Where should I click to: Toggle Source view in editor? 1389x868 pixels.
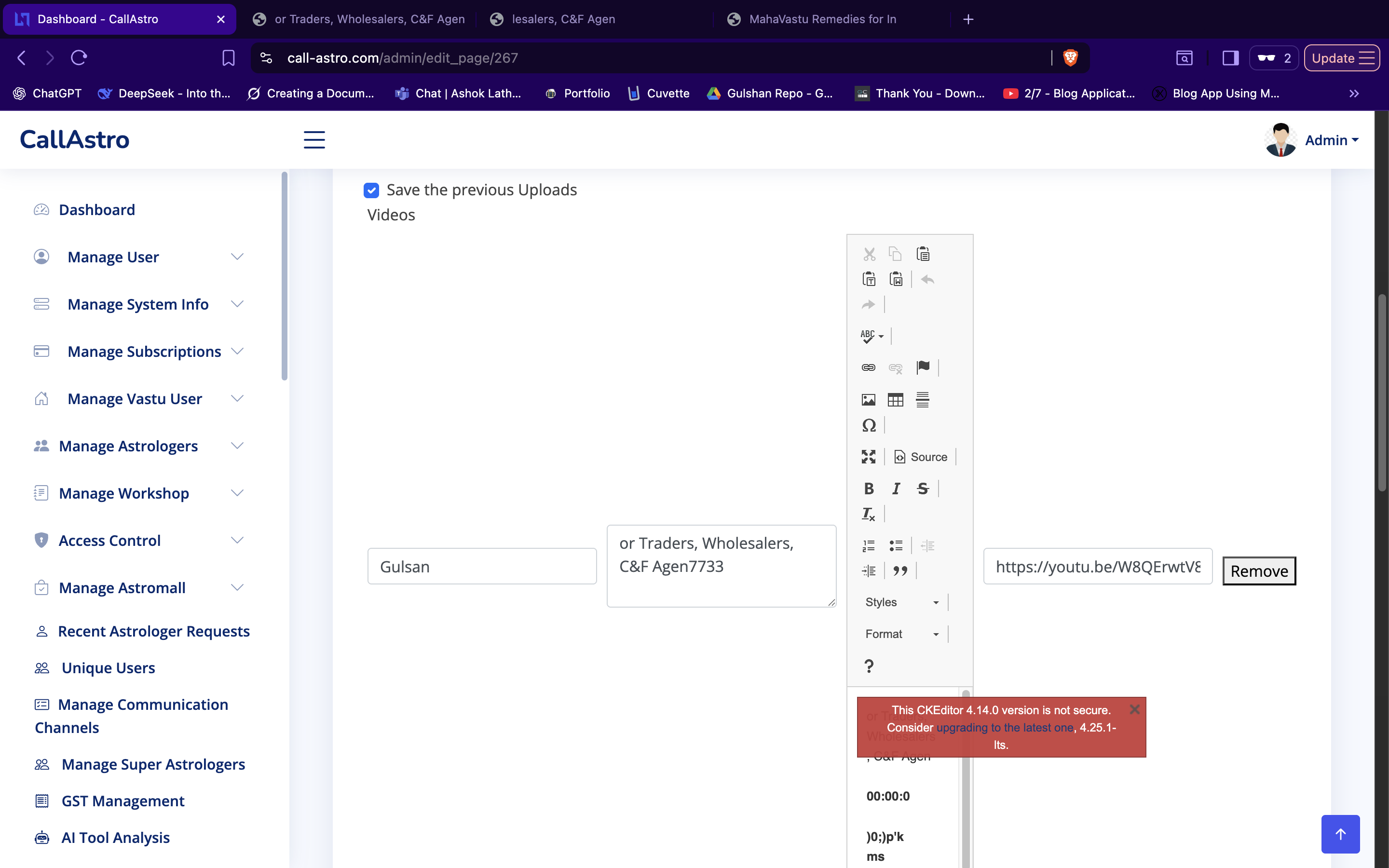click(921, 457)
